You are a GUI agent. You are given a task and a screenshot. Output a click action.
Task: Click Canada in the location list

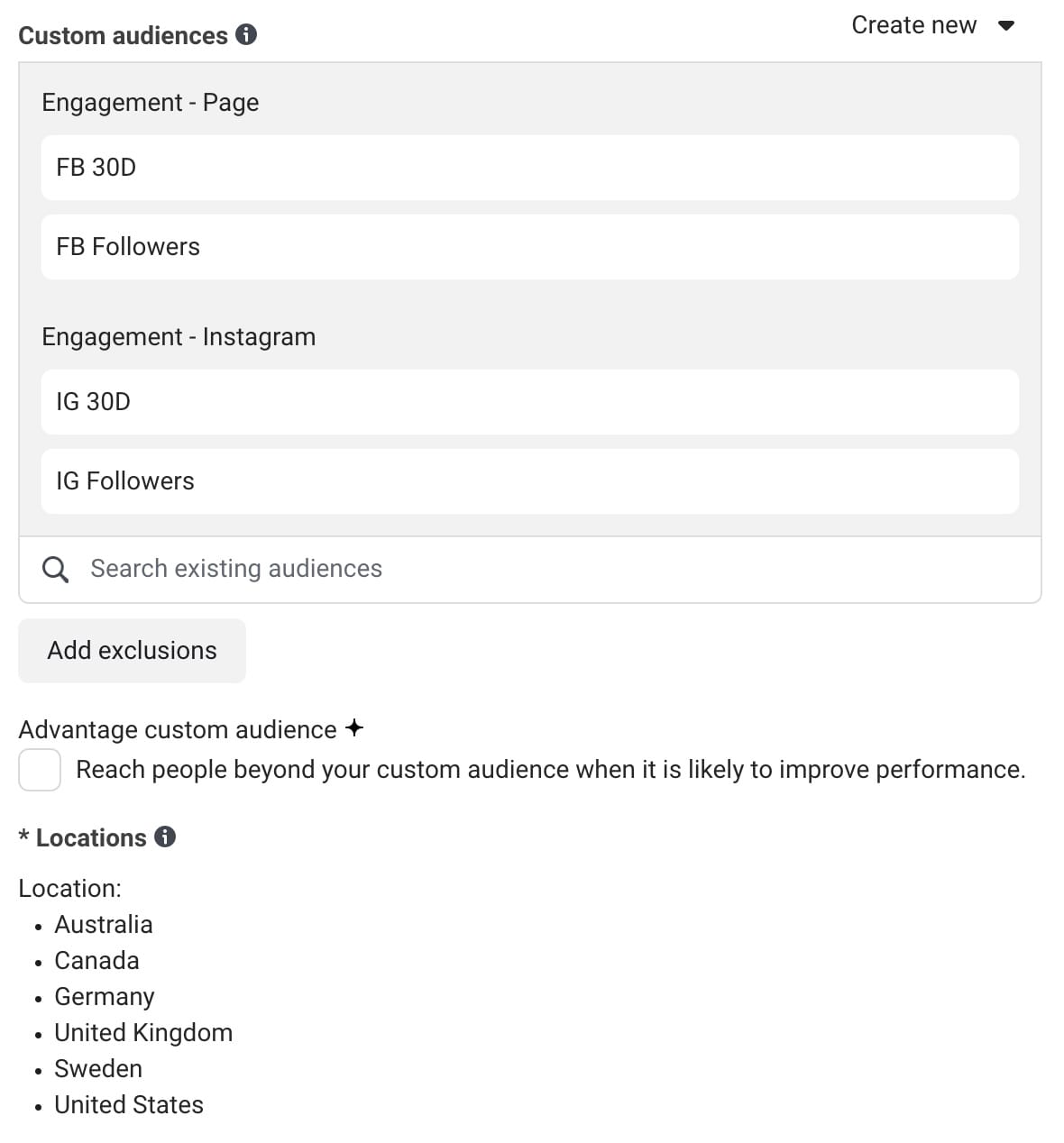coord(96,961)
